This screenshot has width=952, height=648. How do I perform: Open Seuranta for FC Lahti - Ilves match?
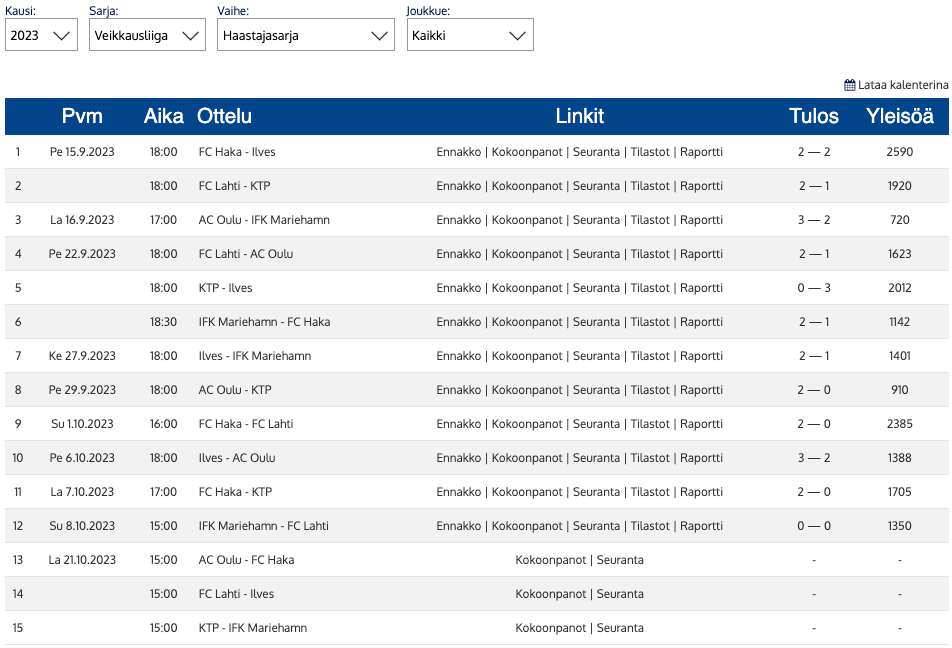coord(620,594)
